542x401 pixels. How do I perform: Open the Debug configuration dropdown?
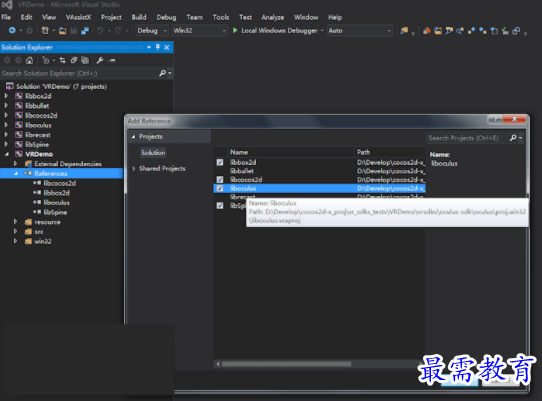(152, 31)
